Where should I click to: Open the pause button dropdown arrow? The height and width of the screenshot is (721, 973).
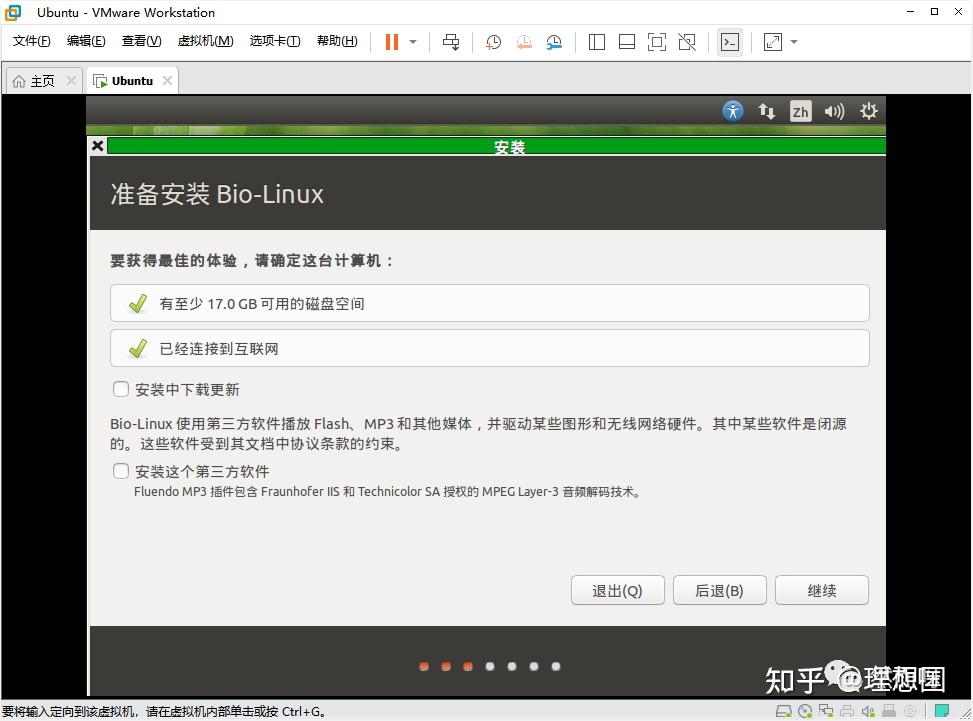pos(411,41)
